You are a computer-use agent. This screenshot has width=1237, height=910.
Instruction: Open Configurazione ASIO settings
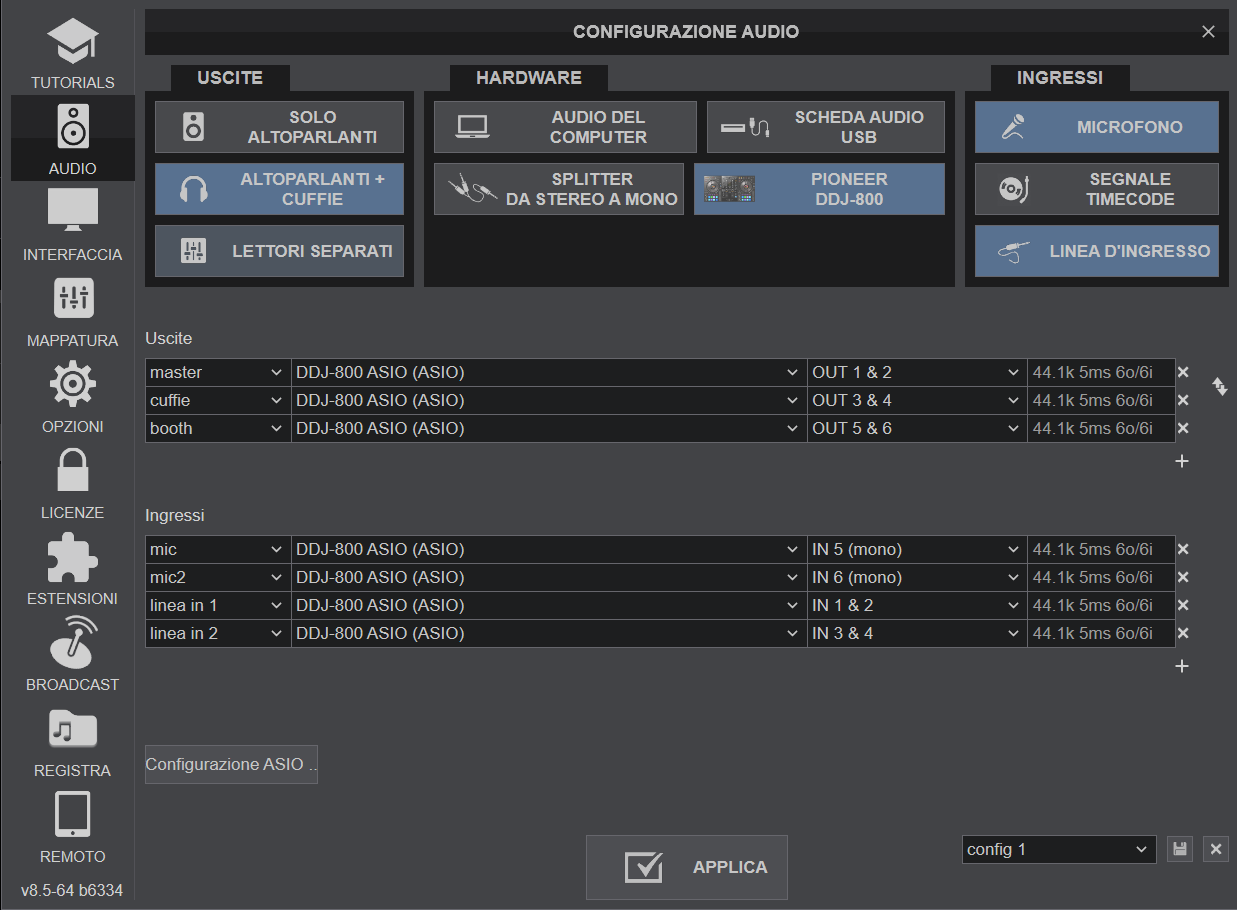(231, 764)
